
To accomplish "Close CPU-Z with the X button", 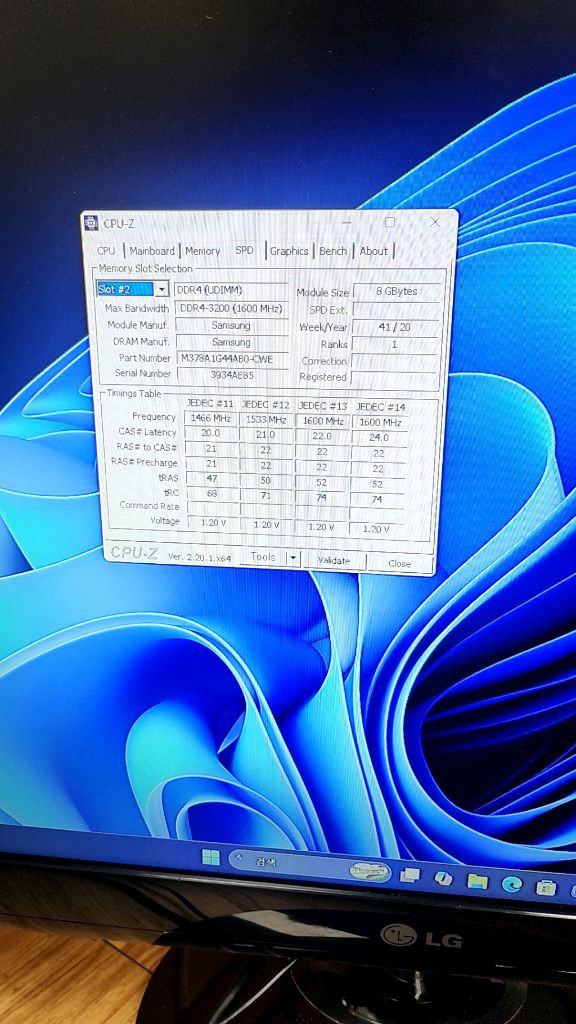I will 435,222.
